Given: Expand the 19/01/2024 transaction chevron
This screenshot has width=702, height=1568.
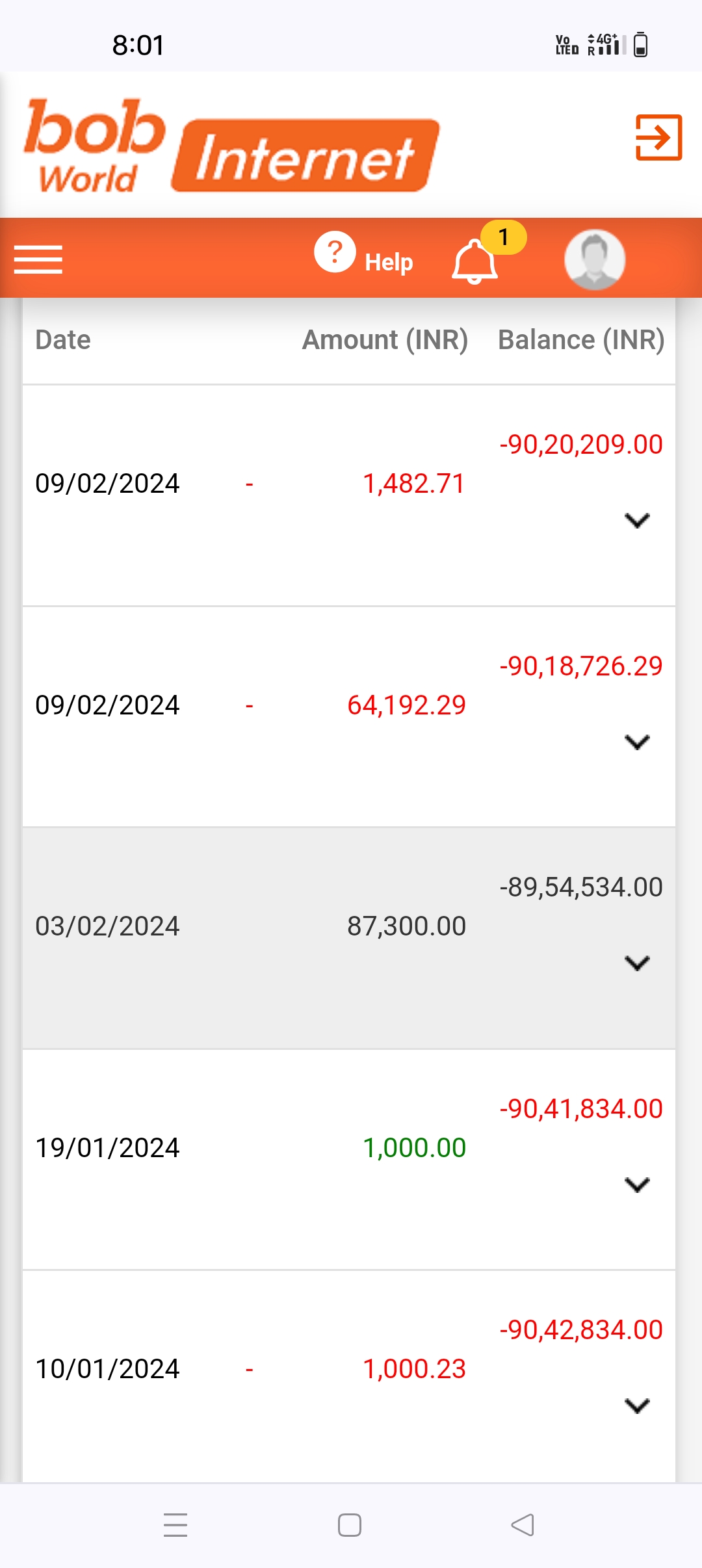Looking at the screenshot, I should (637, 1184).
